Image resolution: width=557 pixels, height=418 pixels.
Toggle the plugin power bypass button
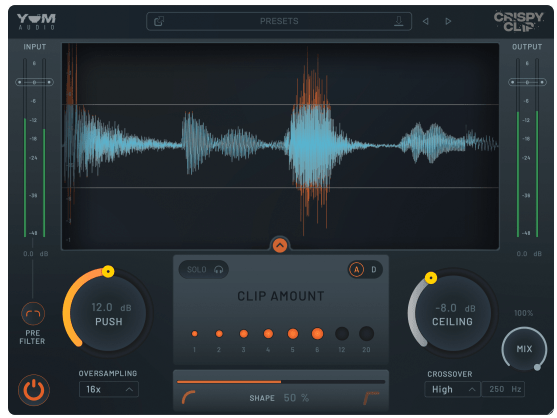click(34, 390)
